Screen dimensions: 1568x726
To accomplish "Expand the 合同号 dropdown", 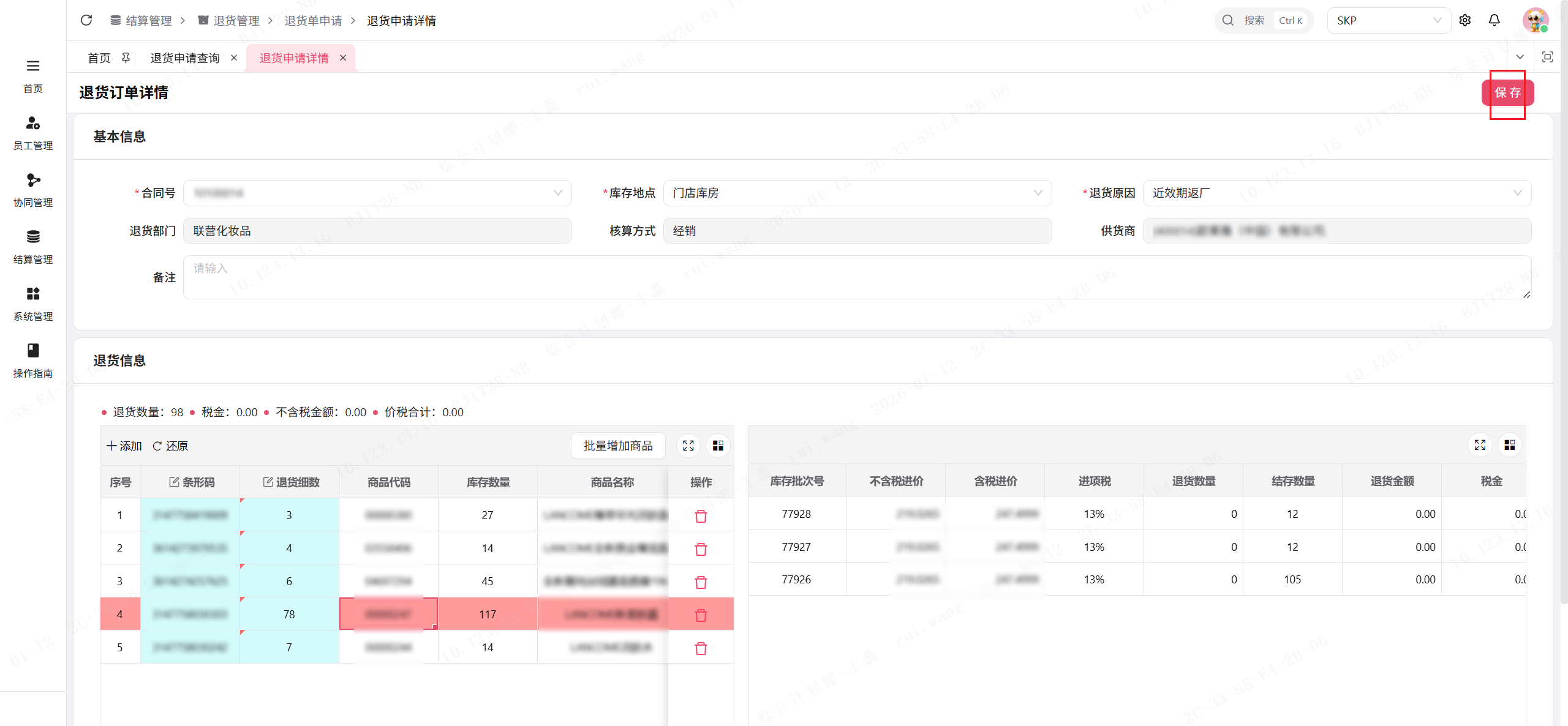I will coord(377,193).
